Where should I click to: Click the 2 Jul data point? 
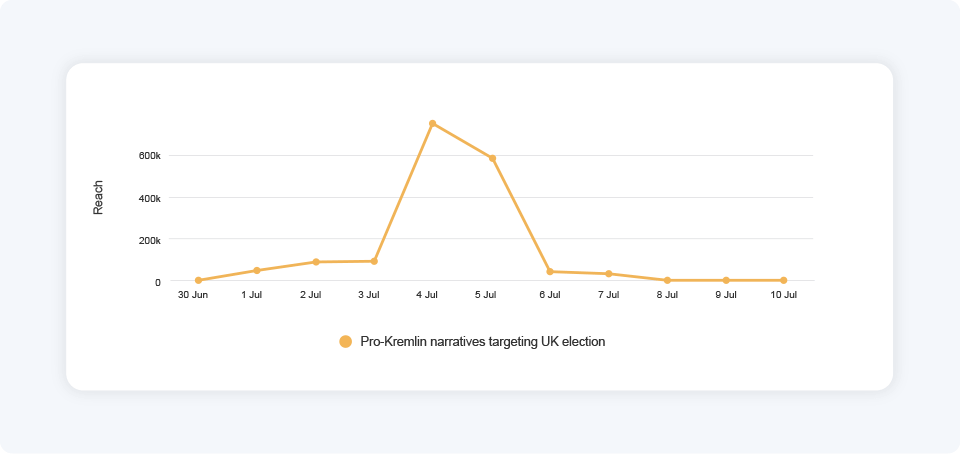[316, 262]
